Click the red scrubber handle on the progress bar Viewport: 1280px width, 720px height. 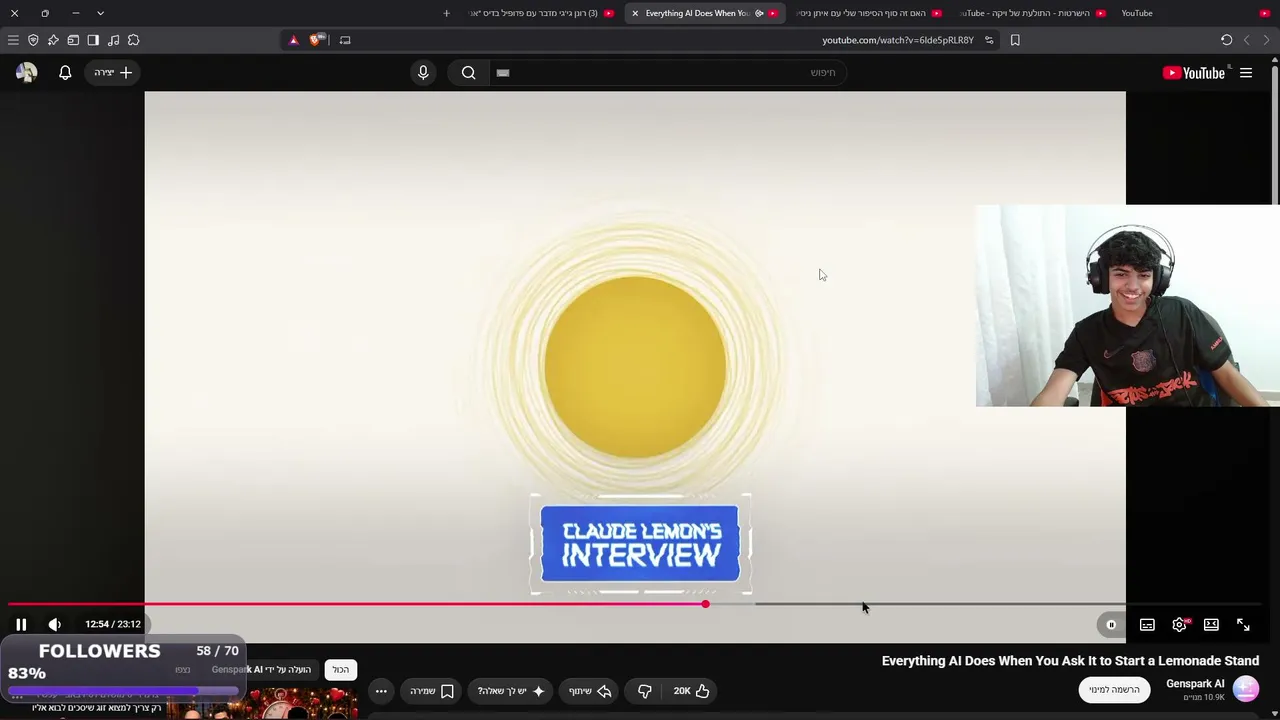click(x=705, y=604)
